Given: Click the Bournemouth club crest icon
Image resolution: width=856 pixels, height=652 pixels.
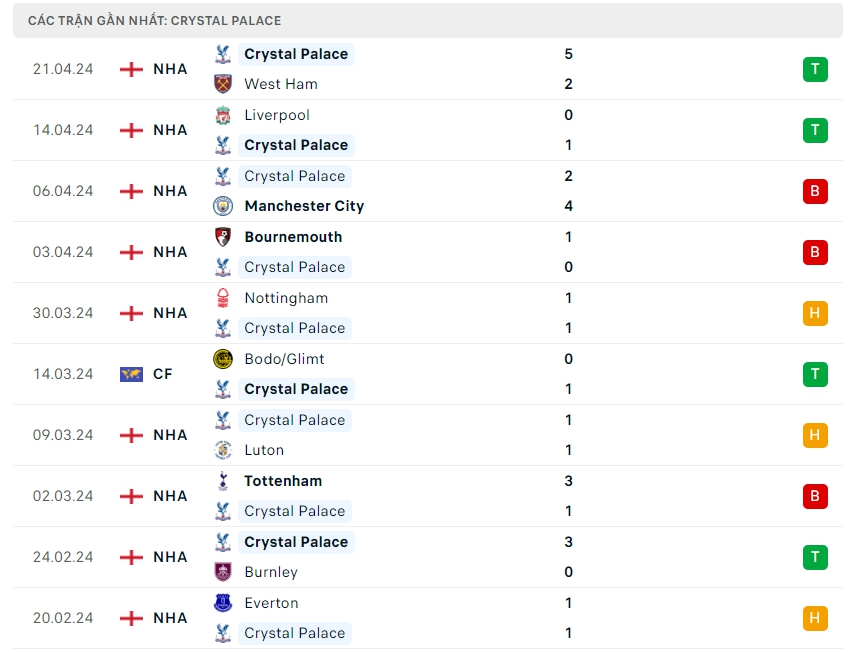Looking at the screenshot, I should pyautogui.click(x=223, y=237).
